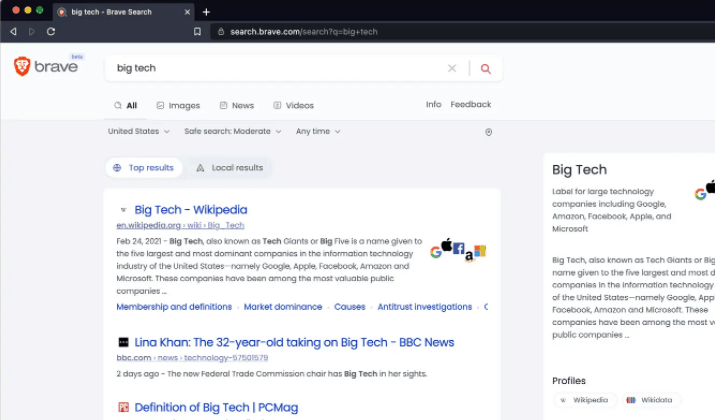
Task: Click the browser back arrow
Action: pyautogui.click(x=13, y=31)
